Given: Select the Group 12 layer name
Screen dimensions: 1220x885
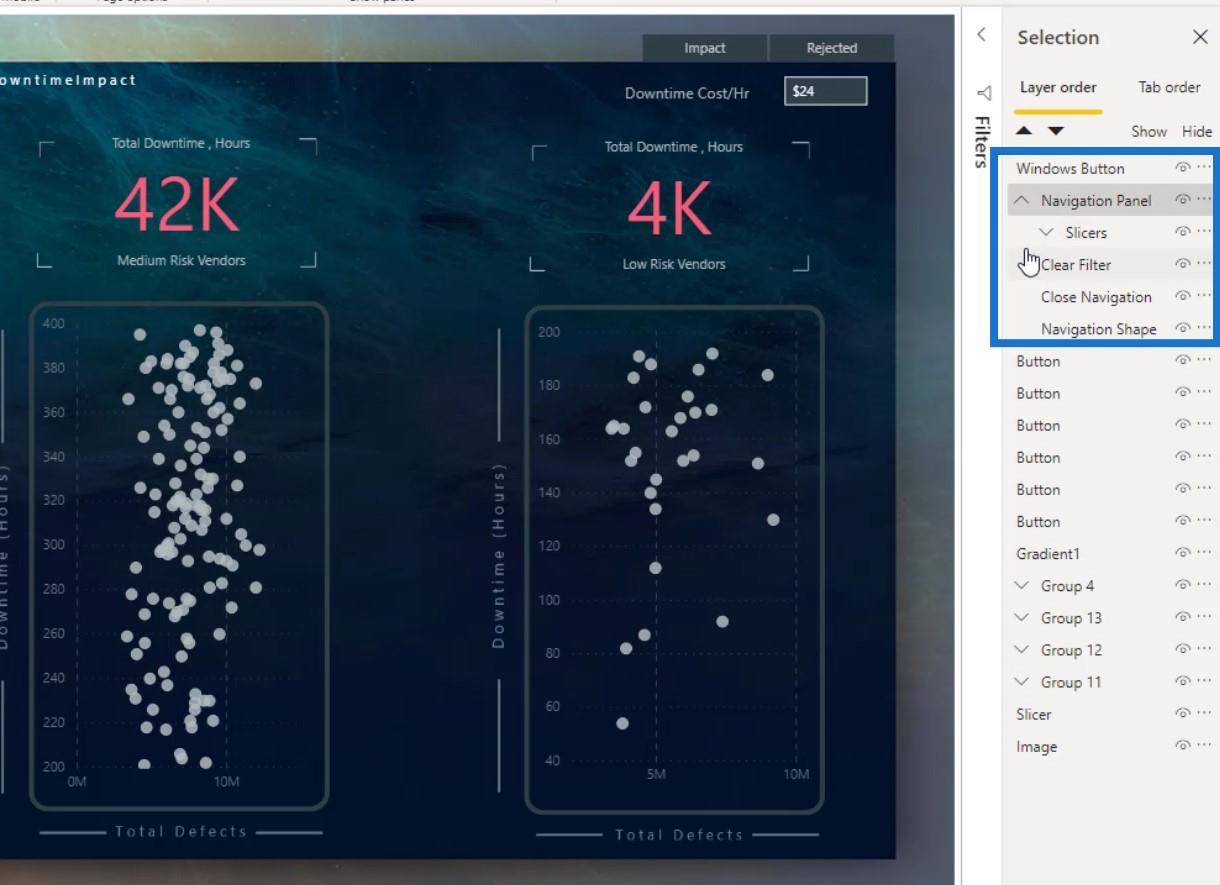Looking at the screenshot, I should (1071, 649).
